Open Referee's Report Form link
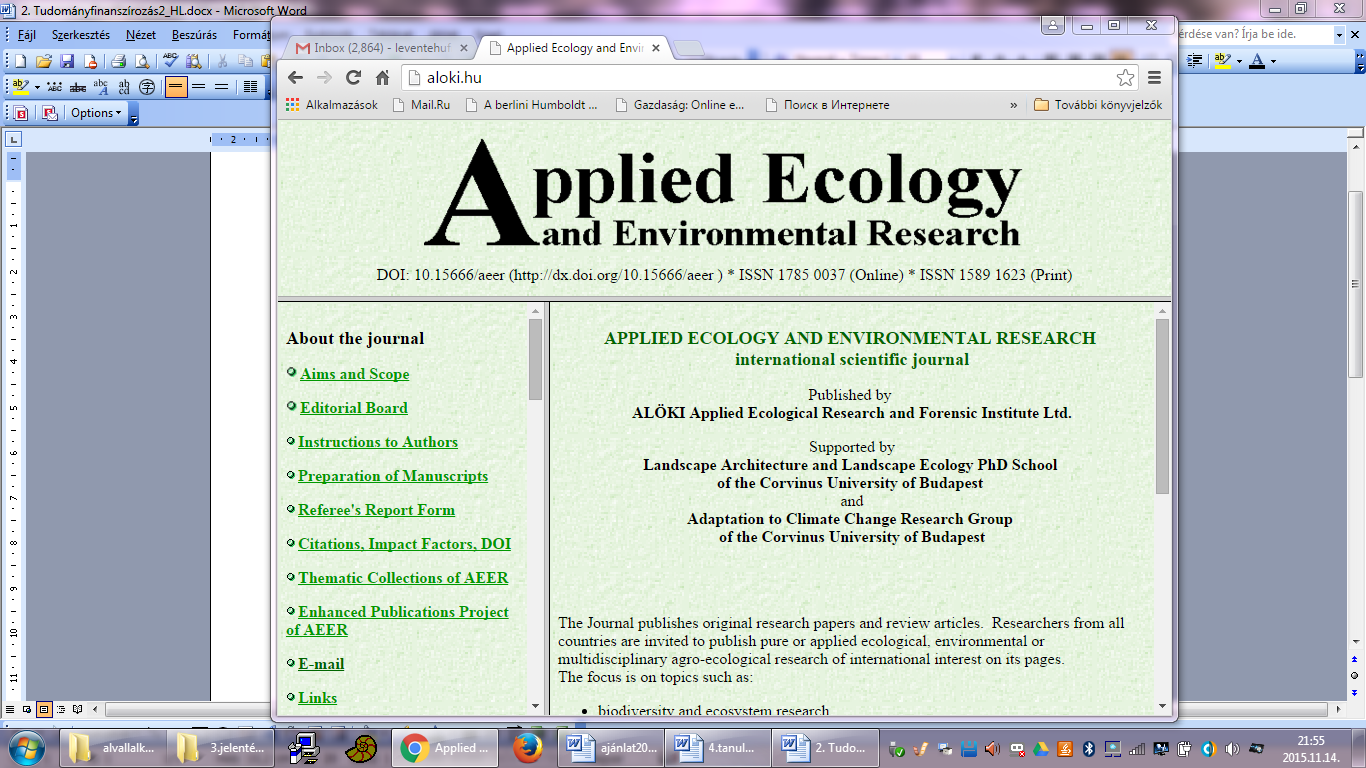 (376, 510)
